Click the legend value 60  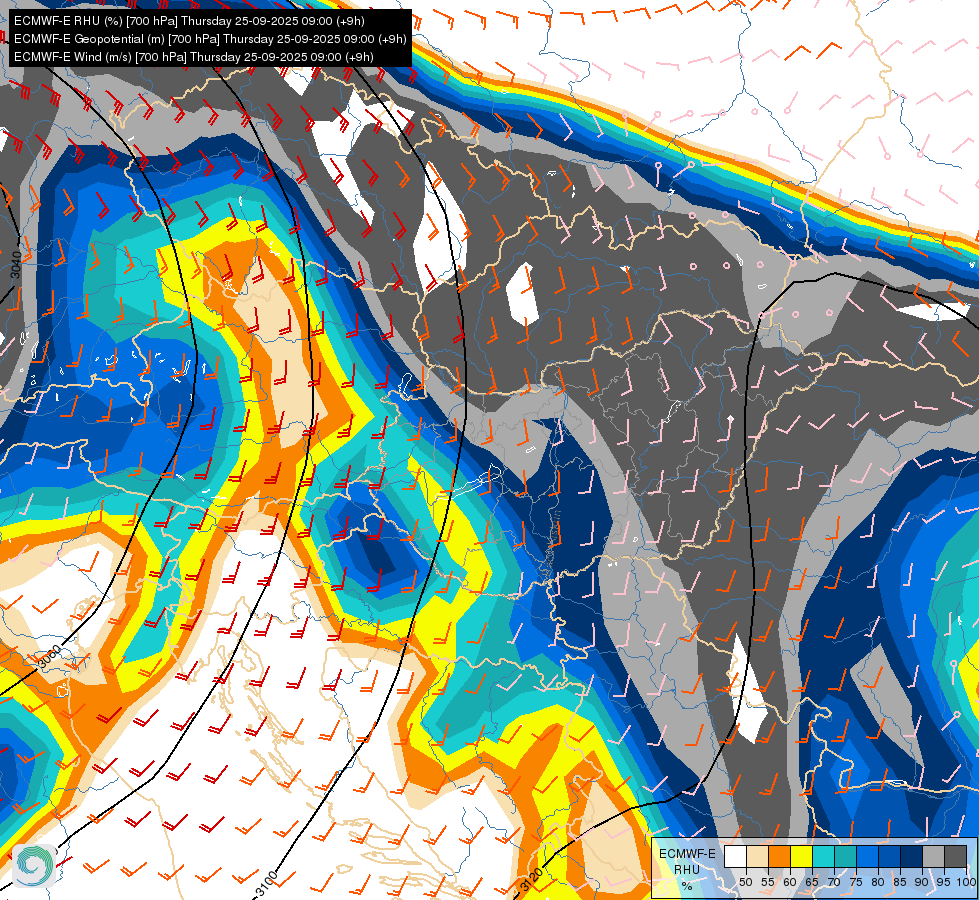pos(790,883)
